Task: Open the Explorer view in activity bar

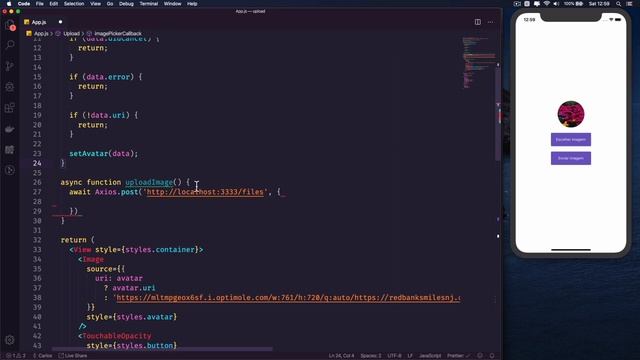Action: (10, 25)
